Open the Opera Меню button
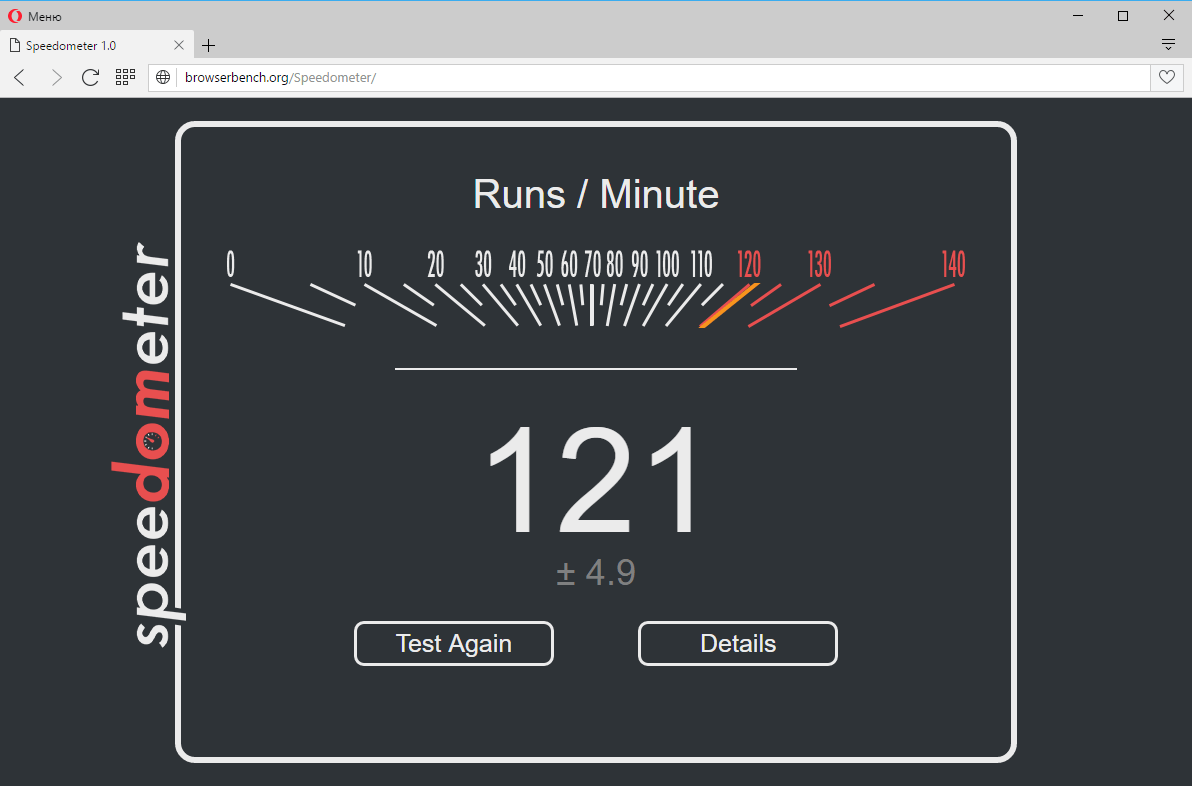 [35, 16]
